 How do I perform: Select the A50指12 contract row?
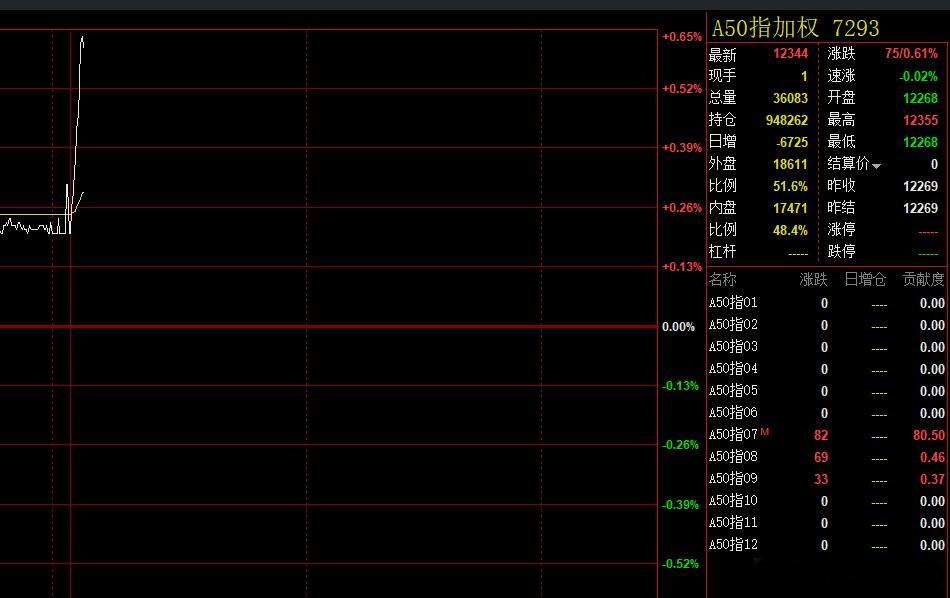pyautogui.click(x=827, y=545)
